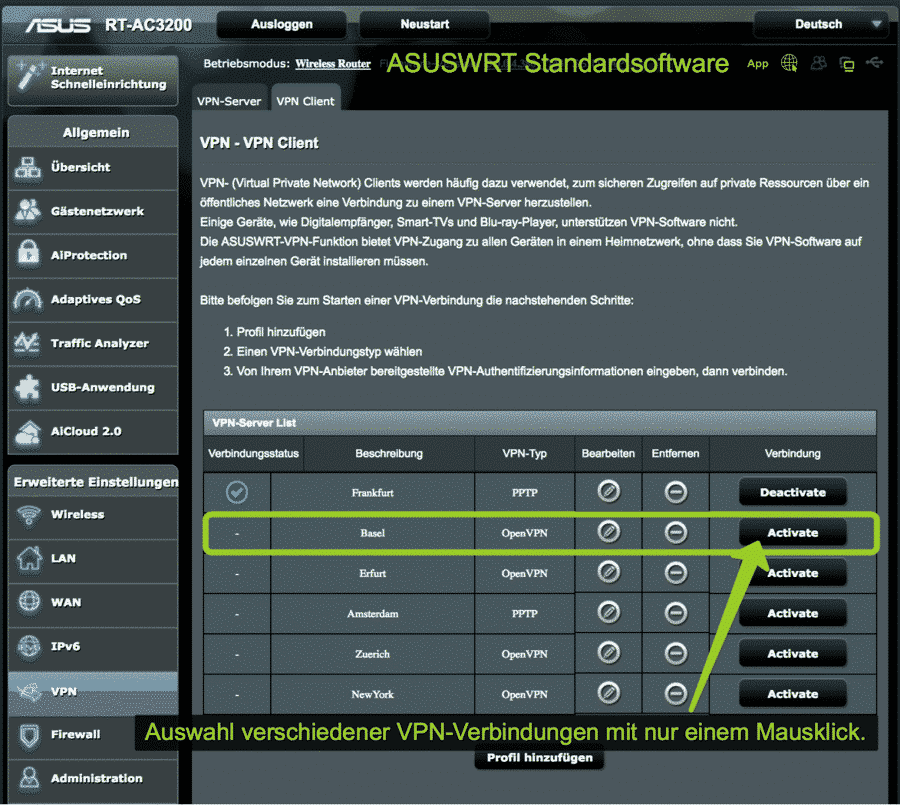Edit the Erfurt VPN profile

[x=608, y=572]
